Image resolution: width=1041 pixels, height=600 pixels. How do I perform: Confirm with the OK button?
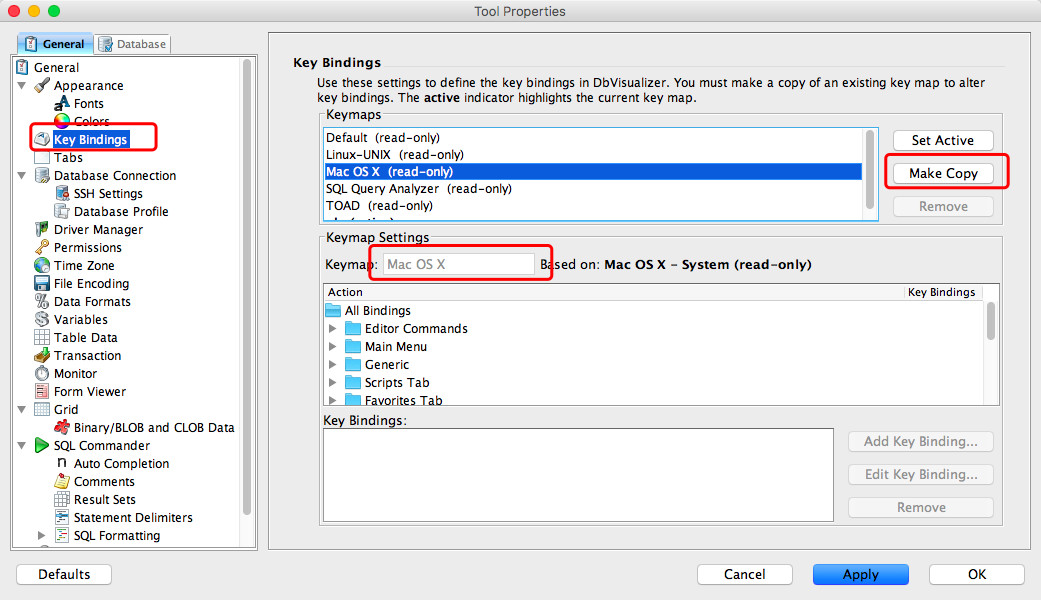977,574
